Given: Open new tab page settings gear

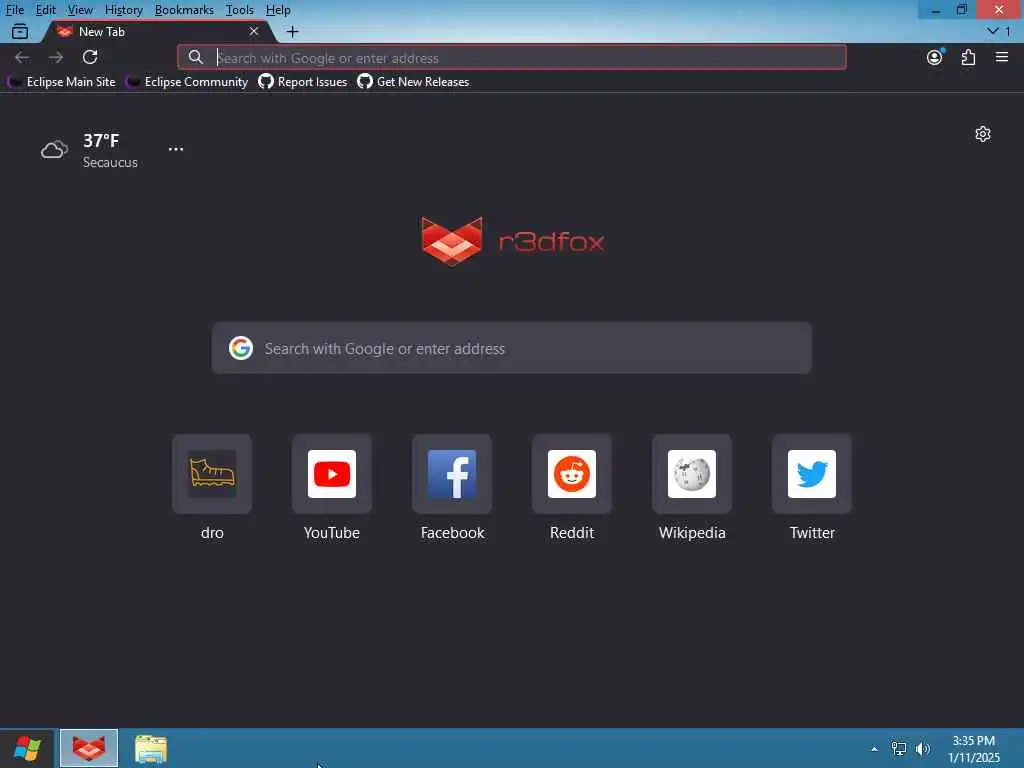Looking at the screenshot, I should [x=983, y=134].
